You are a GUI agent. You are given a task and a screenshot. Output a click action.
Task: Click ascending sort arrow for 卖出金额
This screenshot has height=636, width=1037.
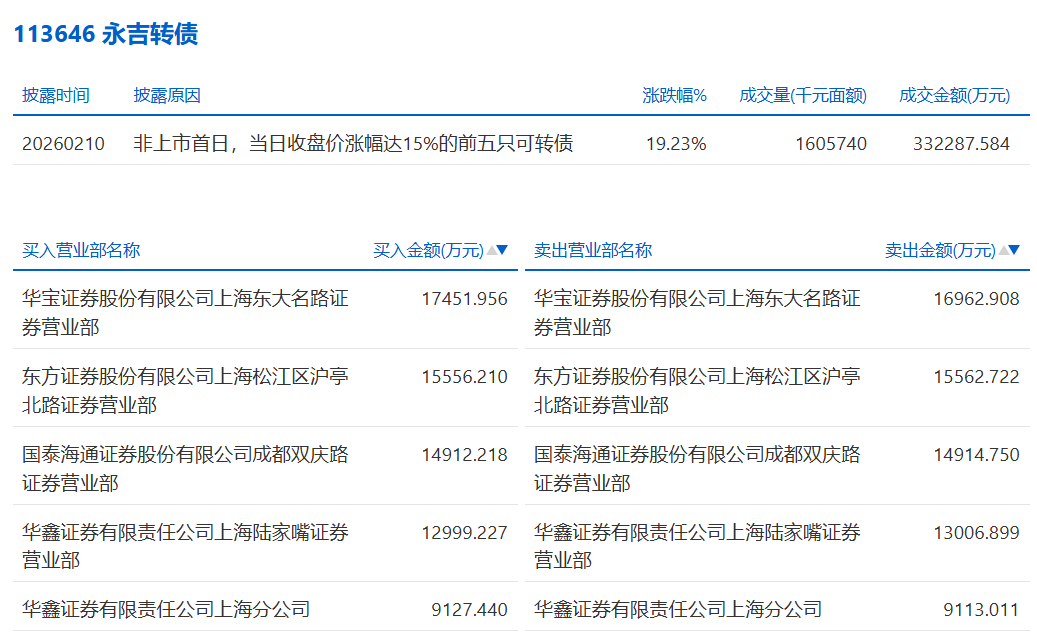[1003, 250]
